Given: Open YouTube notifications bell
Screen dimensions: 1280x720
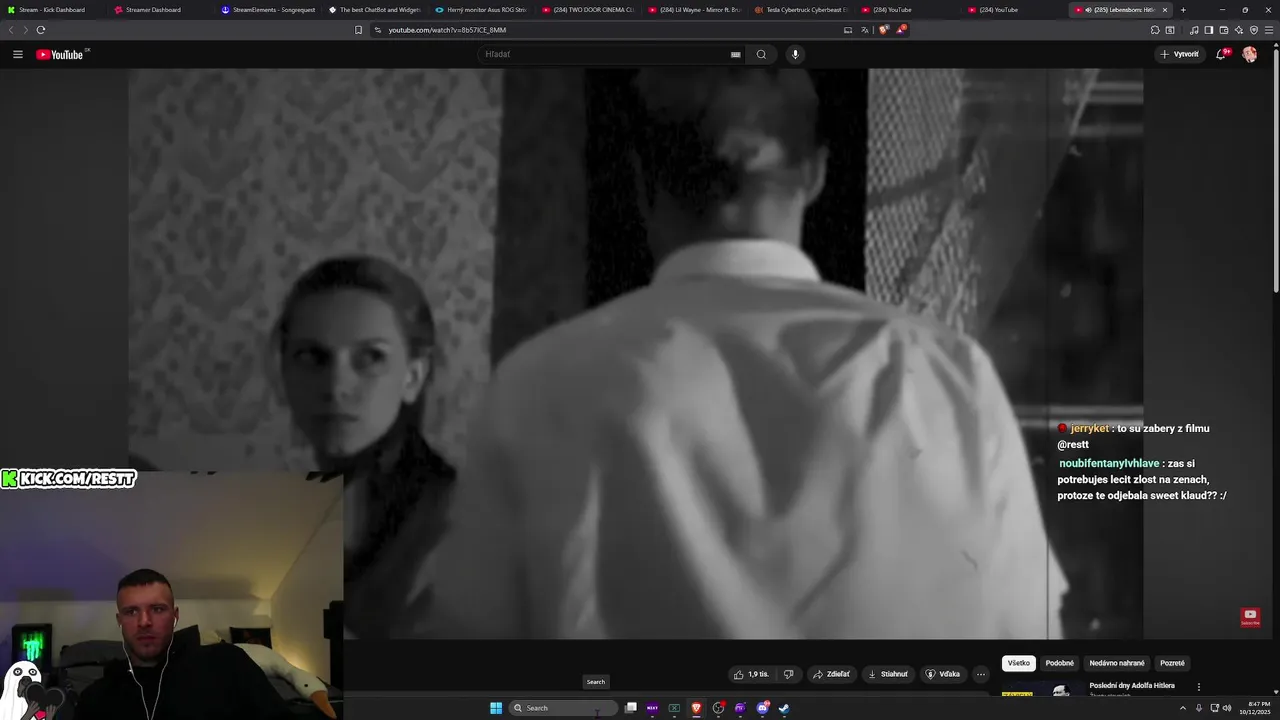Looking at the screenshot, I should click(x=1221, y=54).
